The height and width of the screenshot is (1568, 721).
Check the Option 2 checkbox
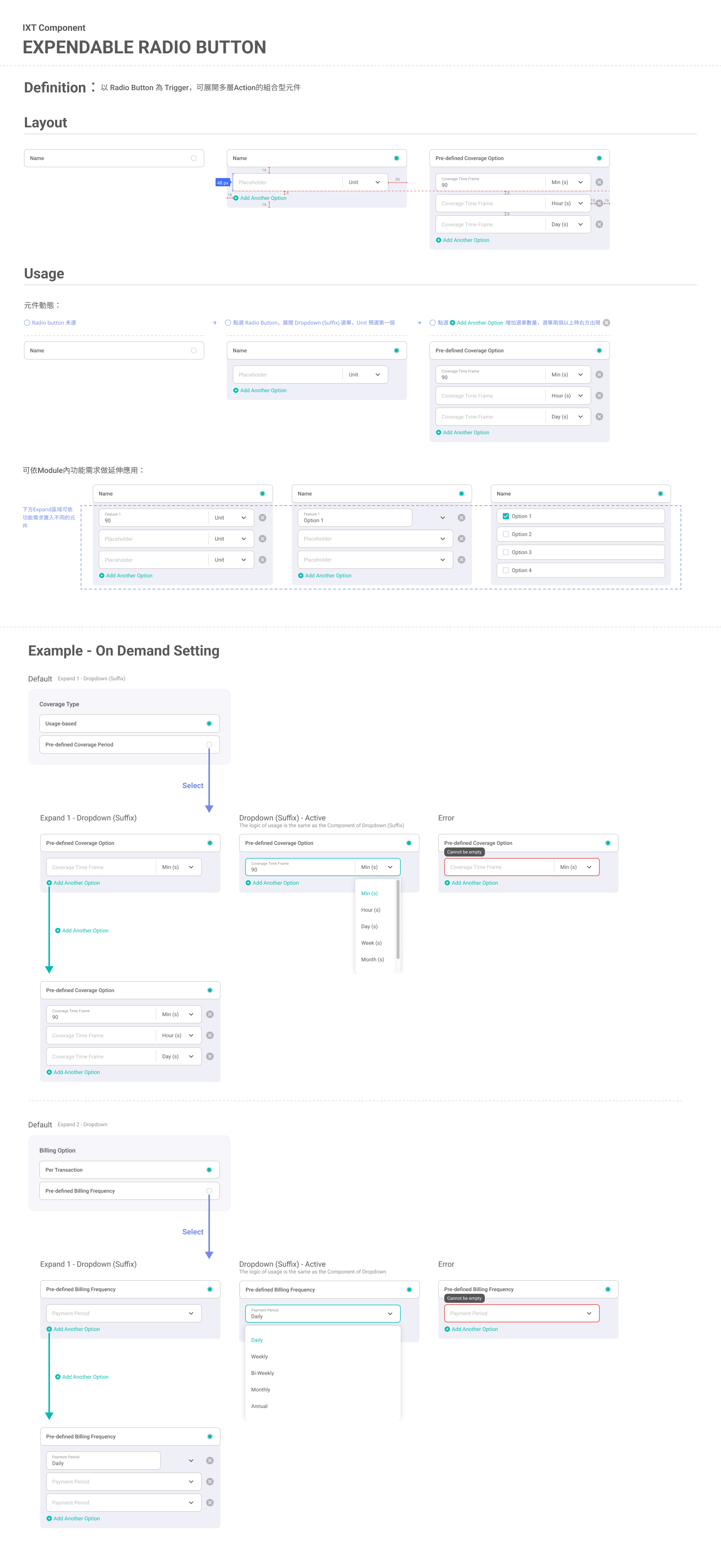(505, 535)
